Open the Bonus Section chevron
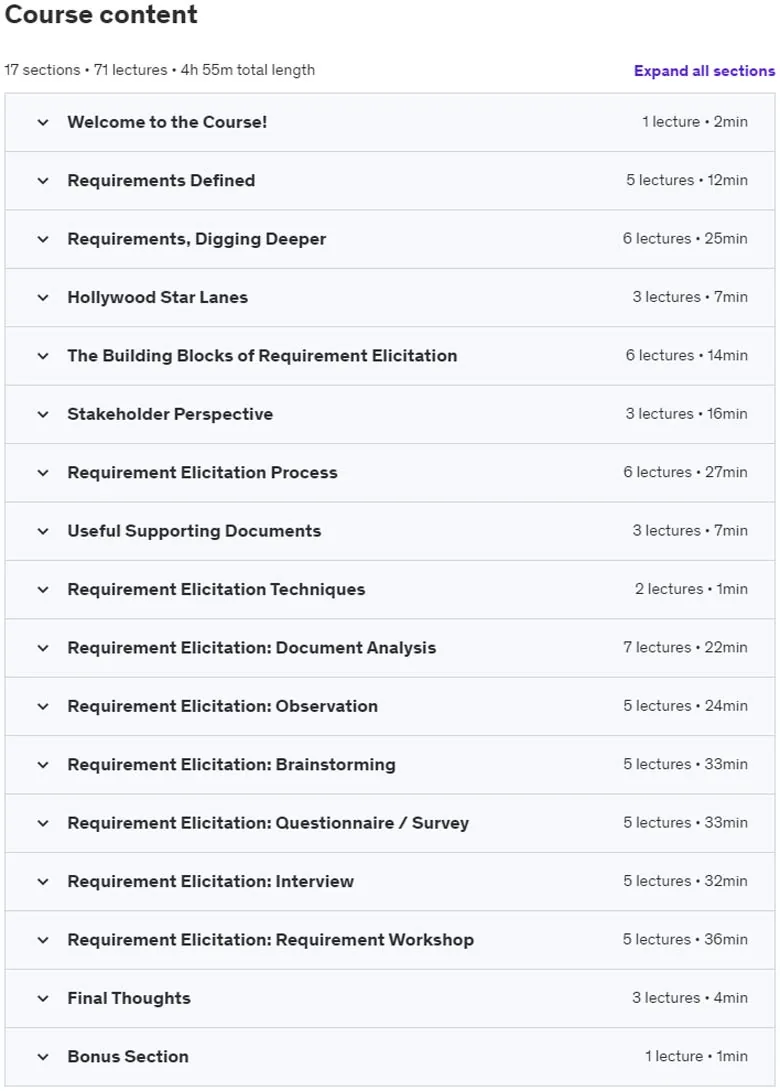This screenshot has width=780, height=1091. pyautogui.click(x=43, y=1058)
